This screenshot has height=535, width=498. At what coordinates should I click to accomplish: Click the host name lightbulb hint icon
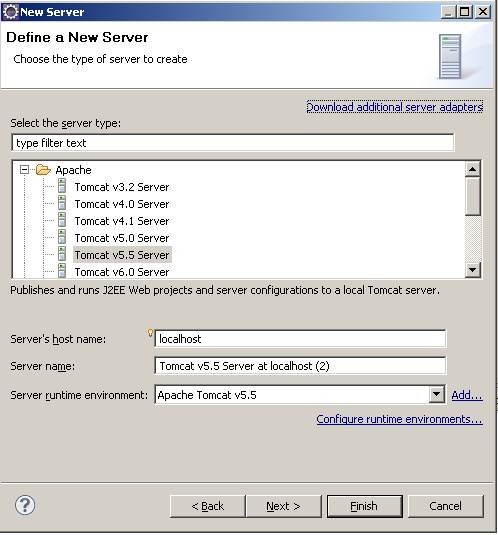(150, 333)
